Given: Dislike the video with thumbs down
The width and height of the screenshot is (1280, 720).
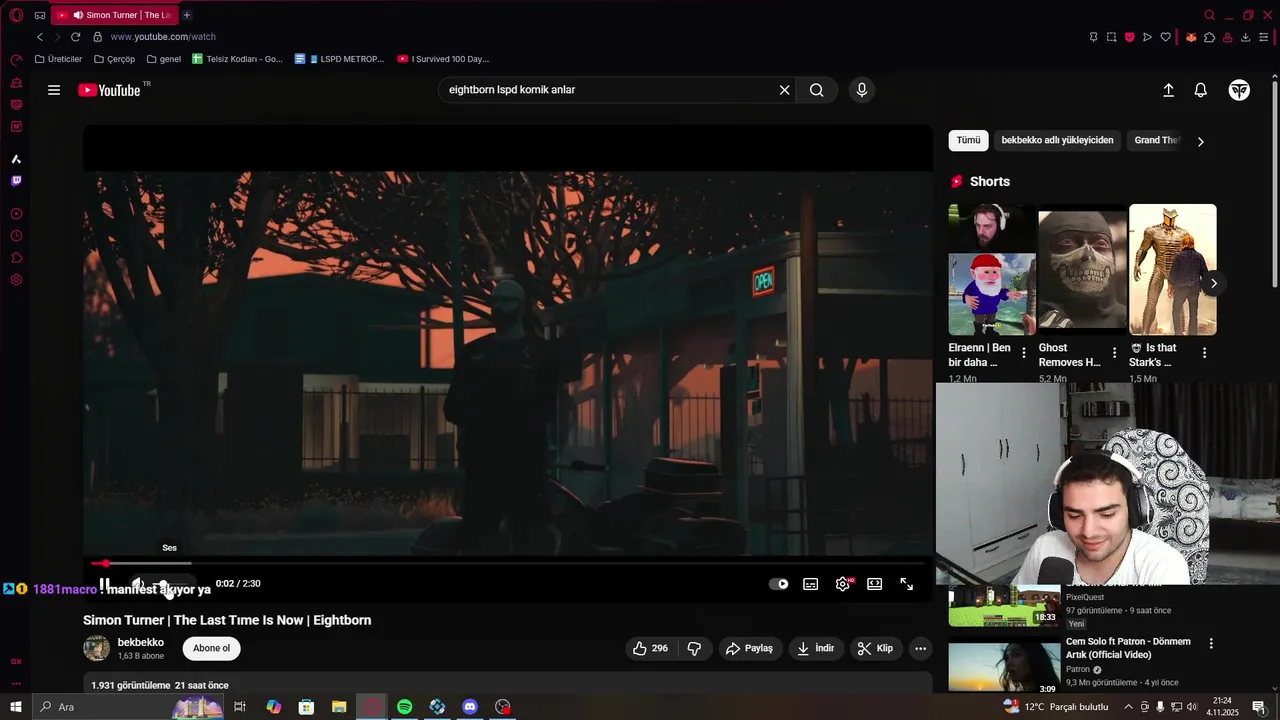Looking at the screenshot, I should (694, 648).
